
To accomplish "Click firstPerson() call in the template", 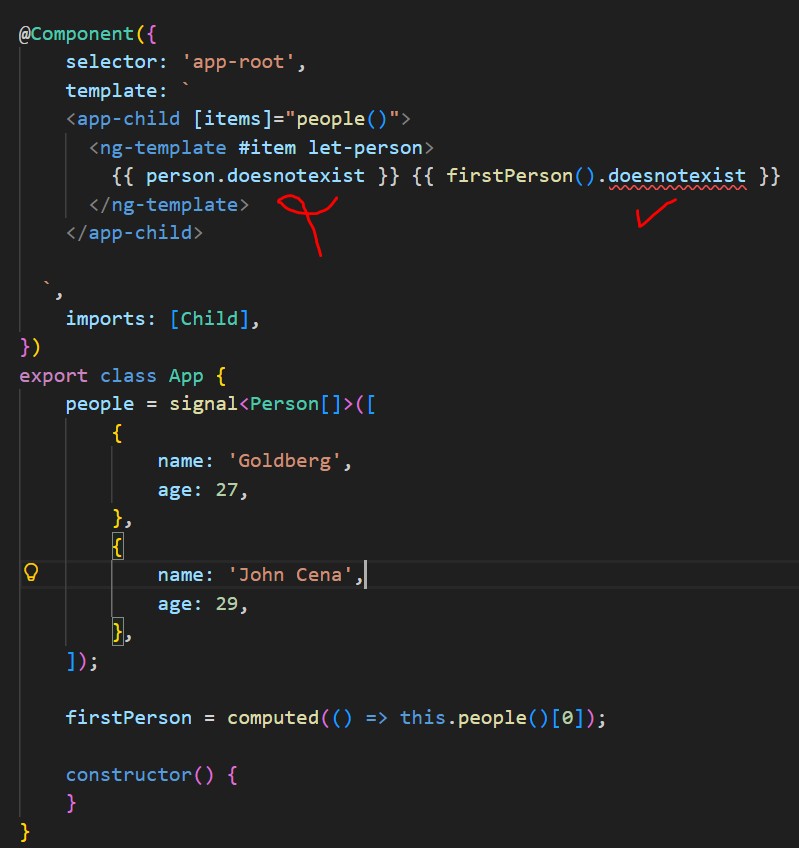I will 520,176.
